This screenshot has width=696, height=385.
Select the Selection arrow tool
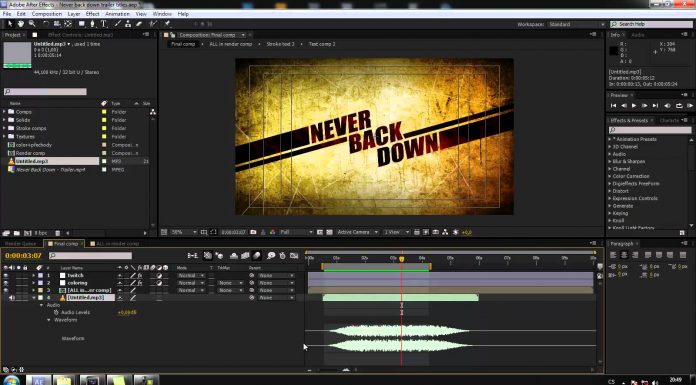point(10,24)
